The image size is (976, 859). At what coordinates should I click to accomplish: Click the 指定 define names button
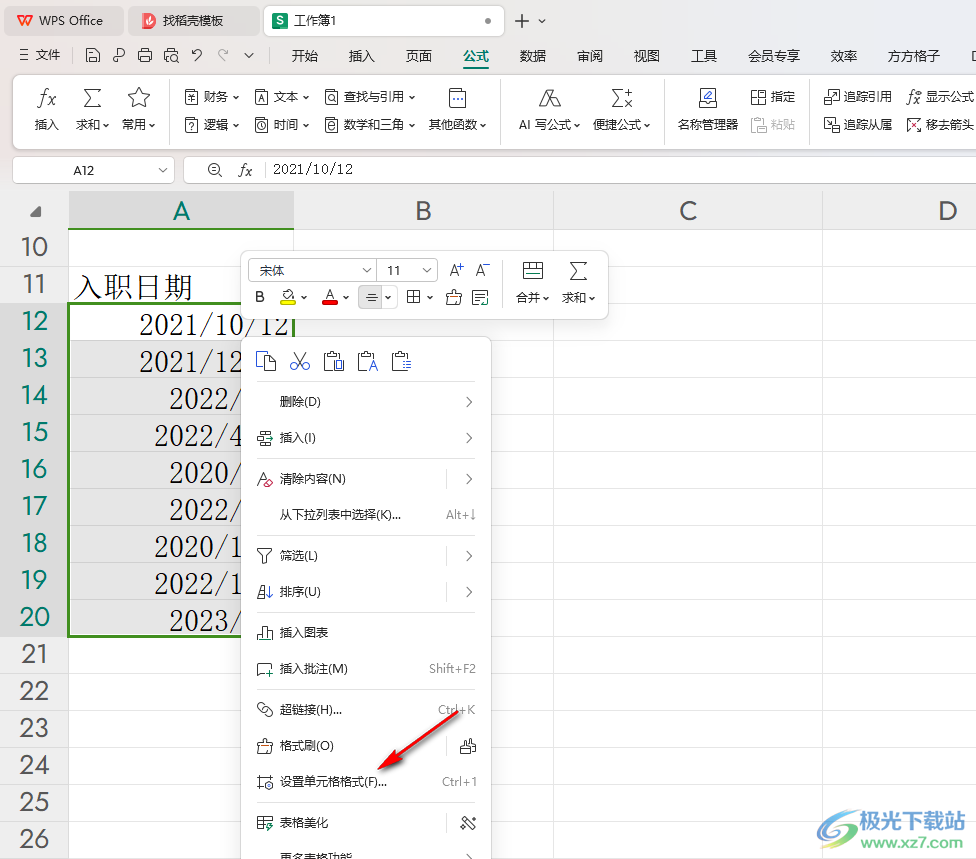pos(772,96)
